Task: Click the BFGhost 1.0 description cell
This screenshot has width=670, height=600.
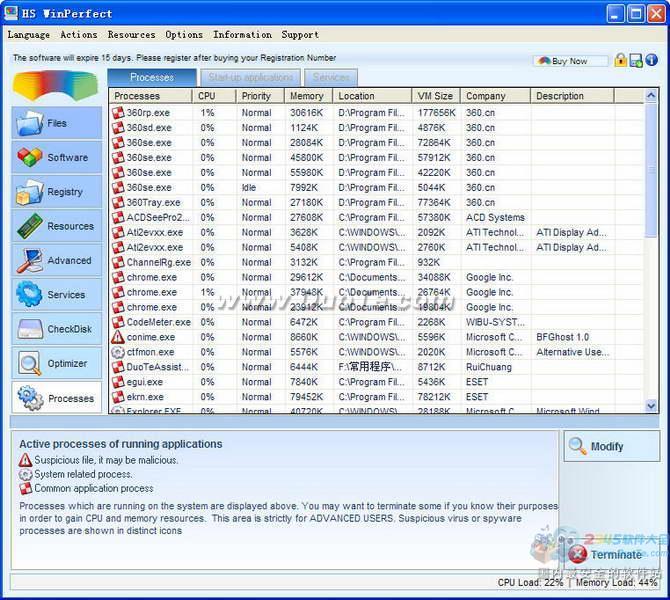Action: click(x=562, y=337)
